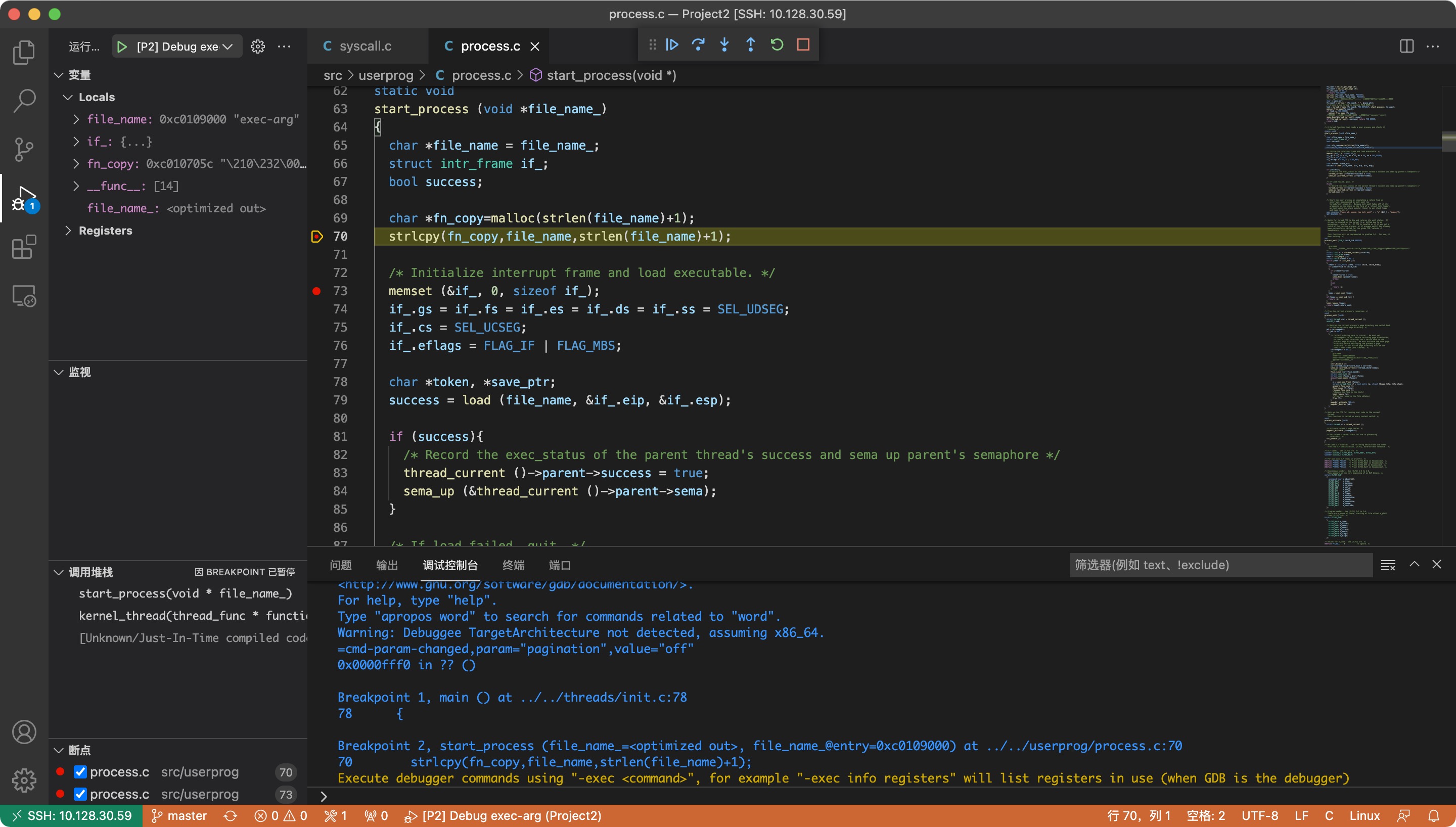Focus the debug console filter field
Image resolution: width=1456 pixels, height=827 pixels.
pyautogui.click(x=1220, y=565)
